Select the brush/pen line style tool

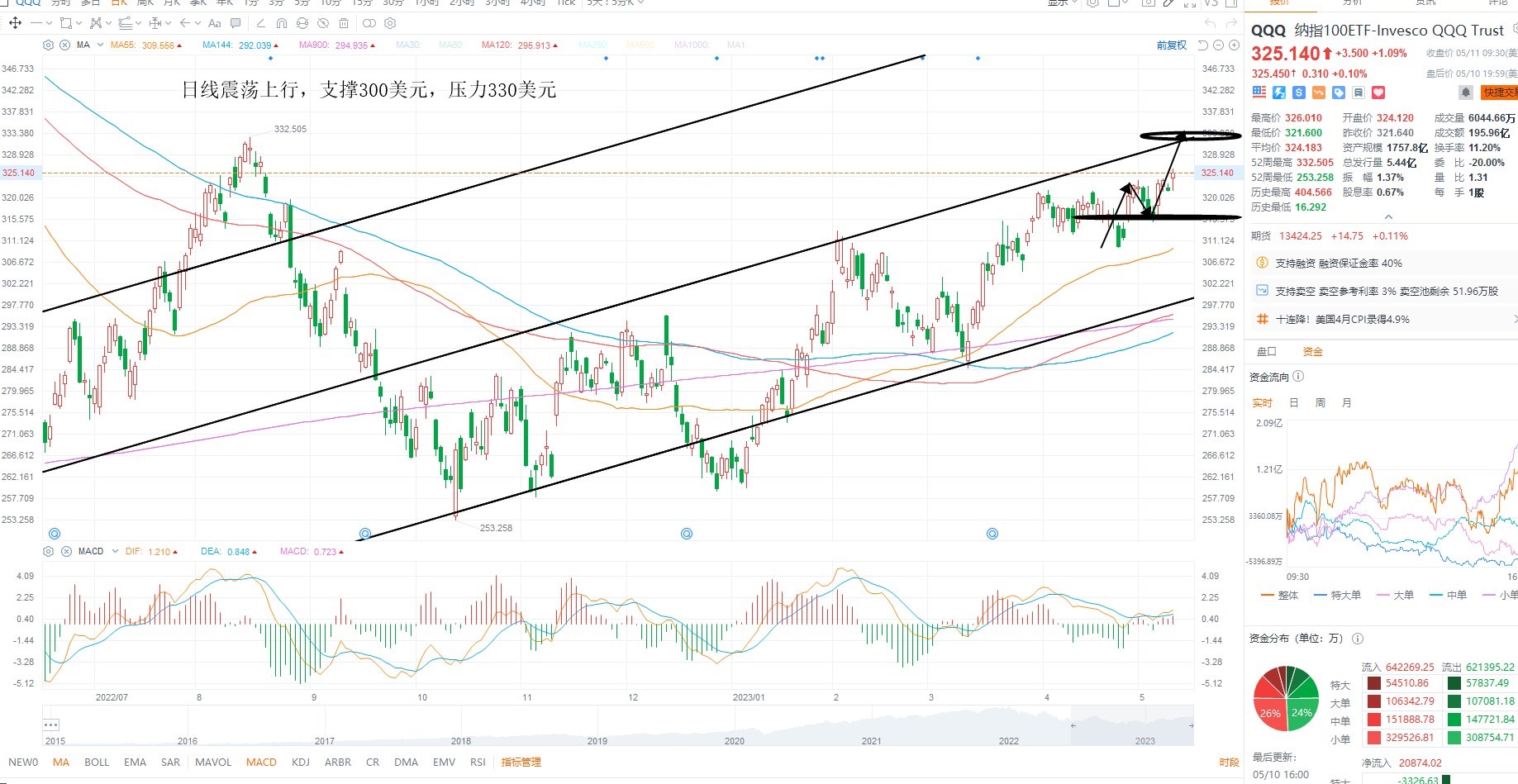click(261, 23)
